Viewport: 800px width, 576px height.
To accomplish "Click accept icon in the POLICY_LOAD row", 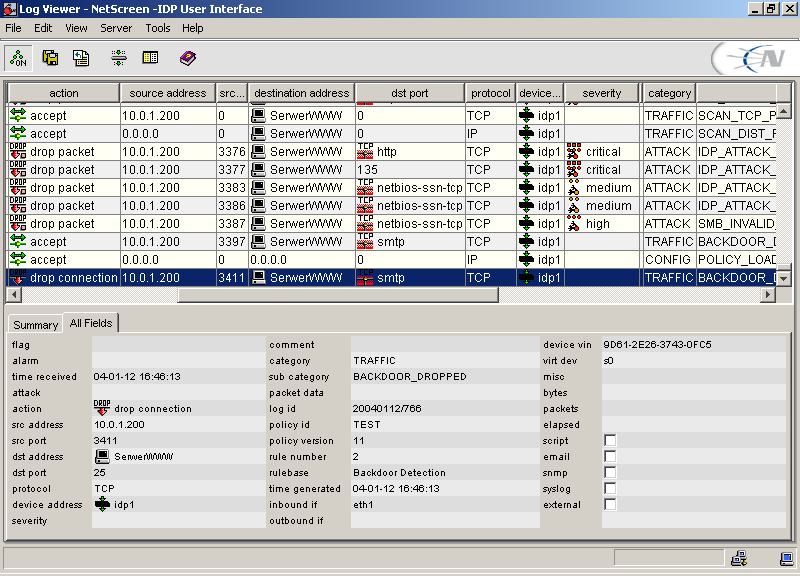I will pos(18,259).
